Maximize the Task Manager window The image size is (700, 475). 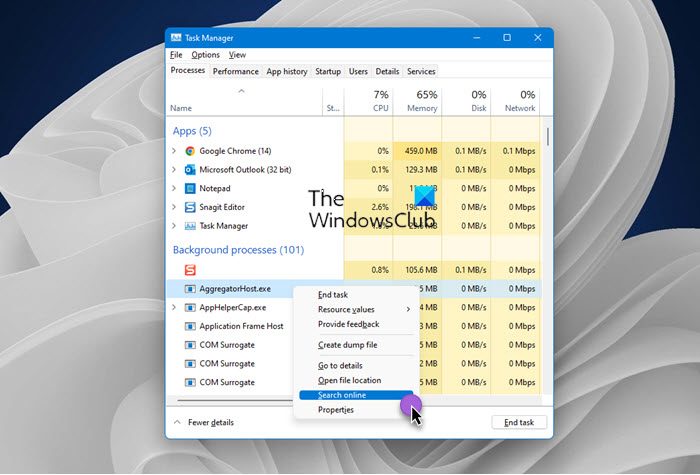tap(507, 38)
